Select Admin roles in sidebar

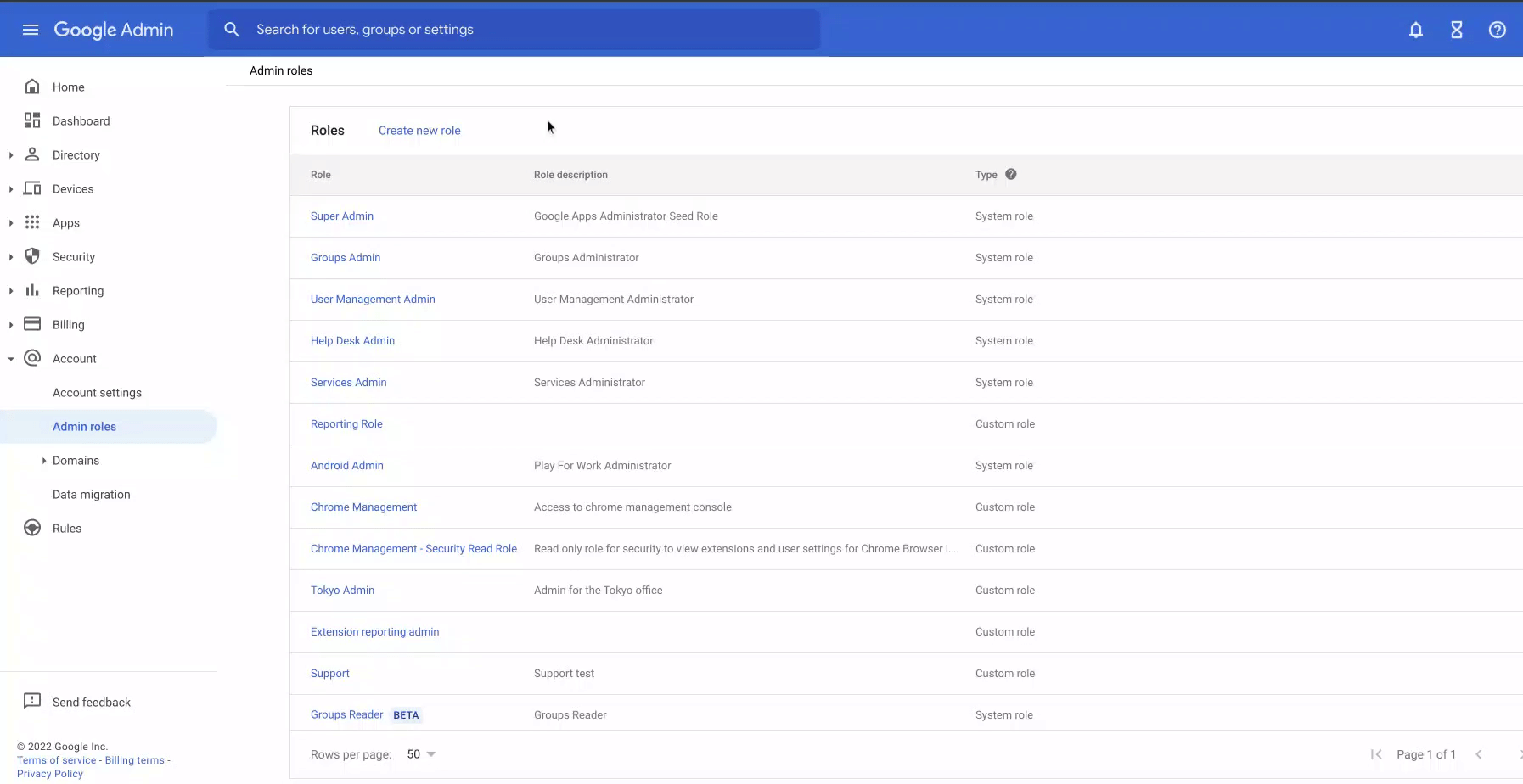point(109,426)
